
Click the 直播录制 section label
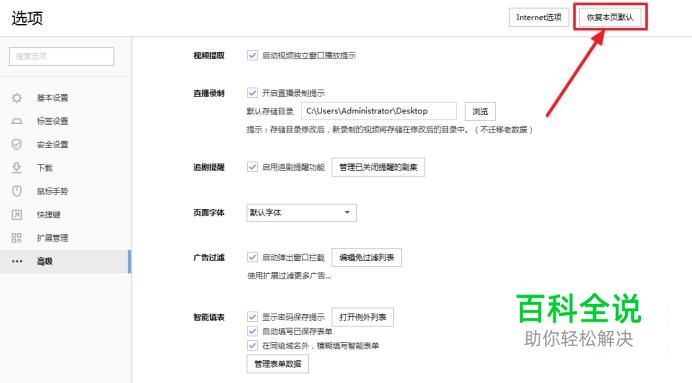pyautogui.click(x=209, y=93)
